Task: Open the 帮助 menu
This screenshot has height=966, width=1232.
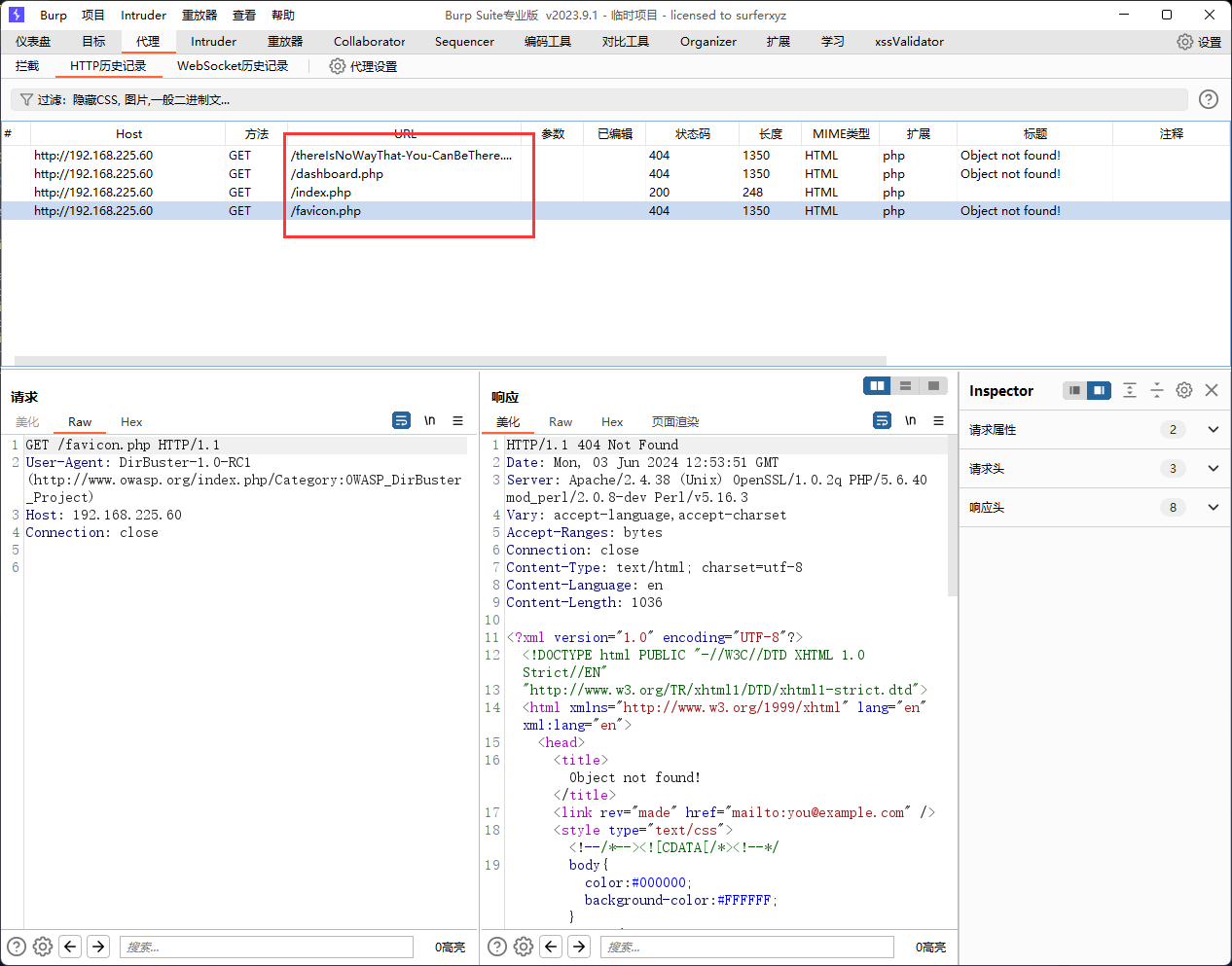Action: [283, 16]
